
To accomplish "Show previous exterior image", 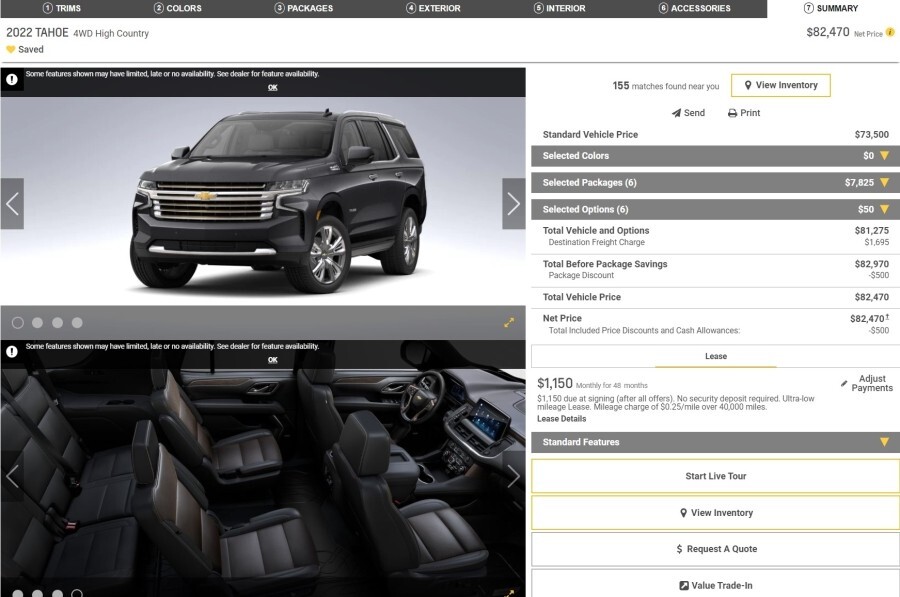I will (x=12, y=204).
